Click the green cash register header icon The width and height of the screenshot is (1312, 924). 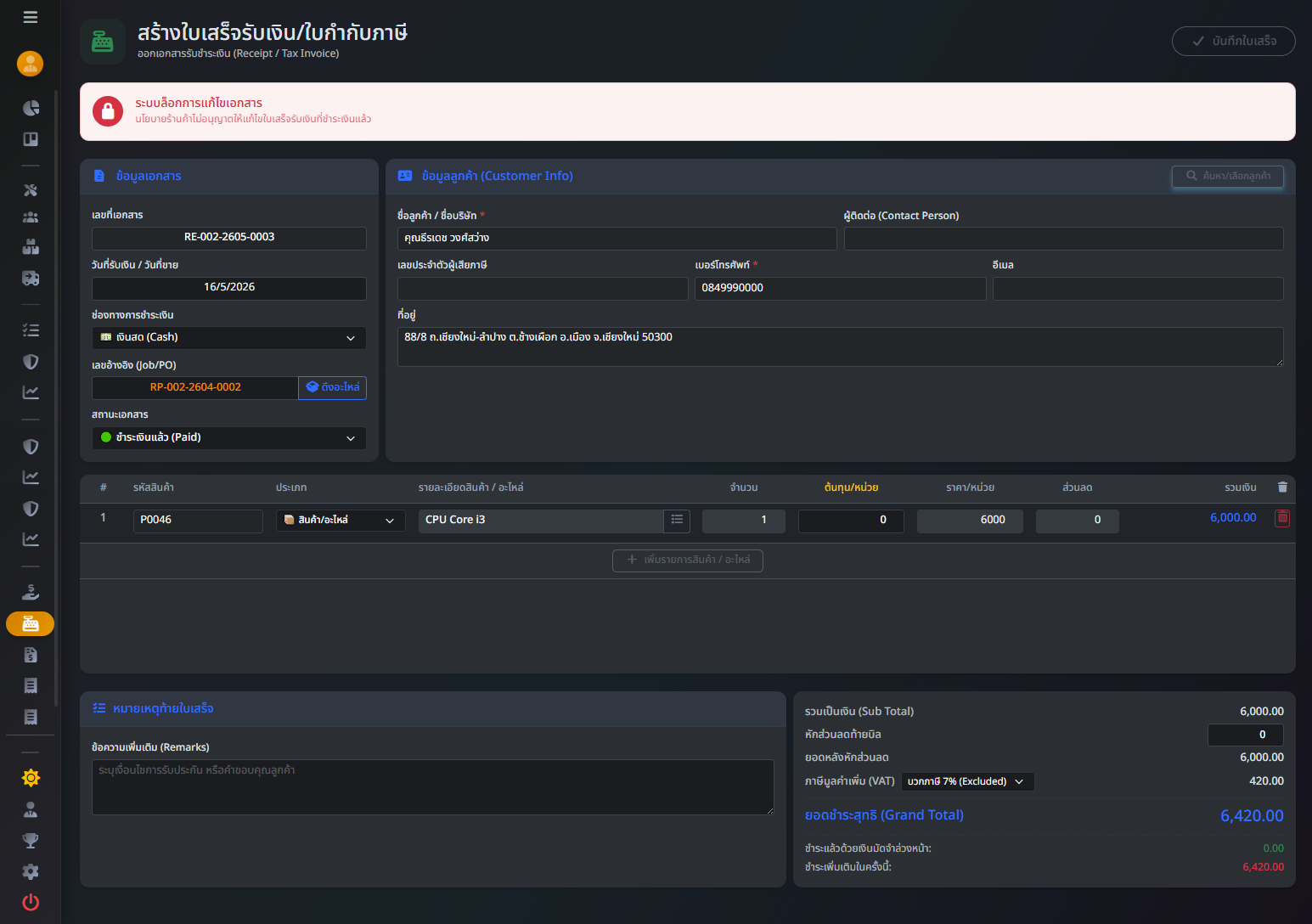pyautogui.click(x=103, y=42)
